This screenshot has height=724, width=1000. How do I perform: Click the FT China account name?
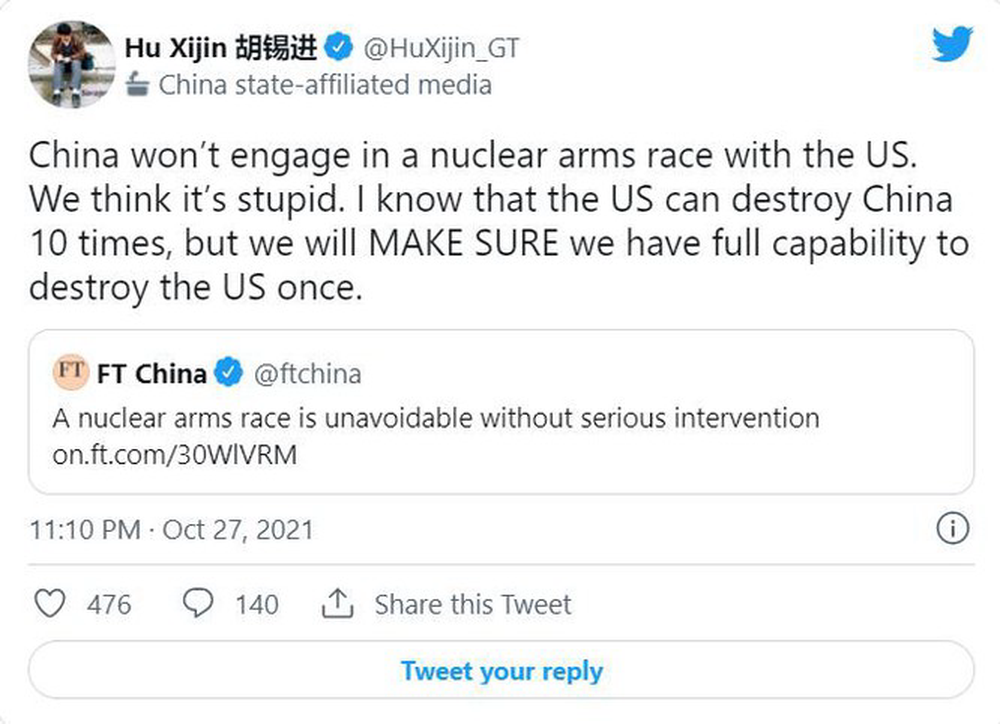pyautogui.click(x=152, y=374)
